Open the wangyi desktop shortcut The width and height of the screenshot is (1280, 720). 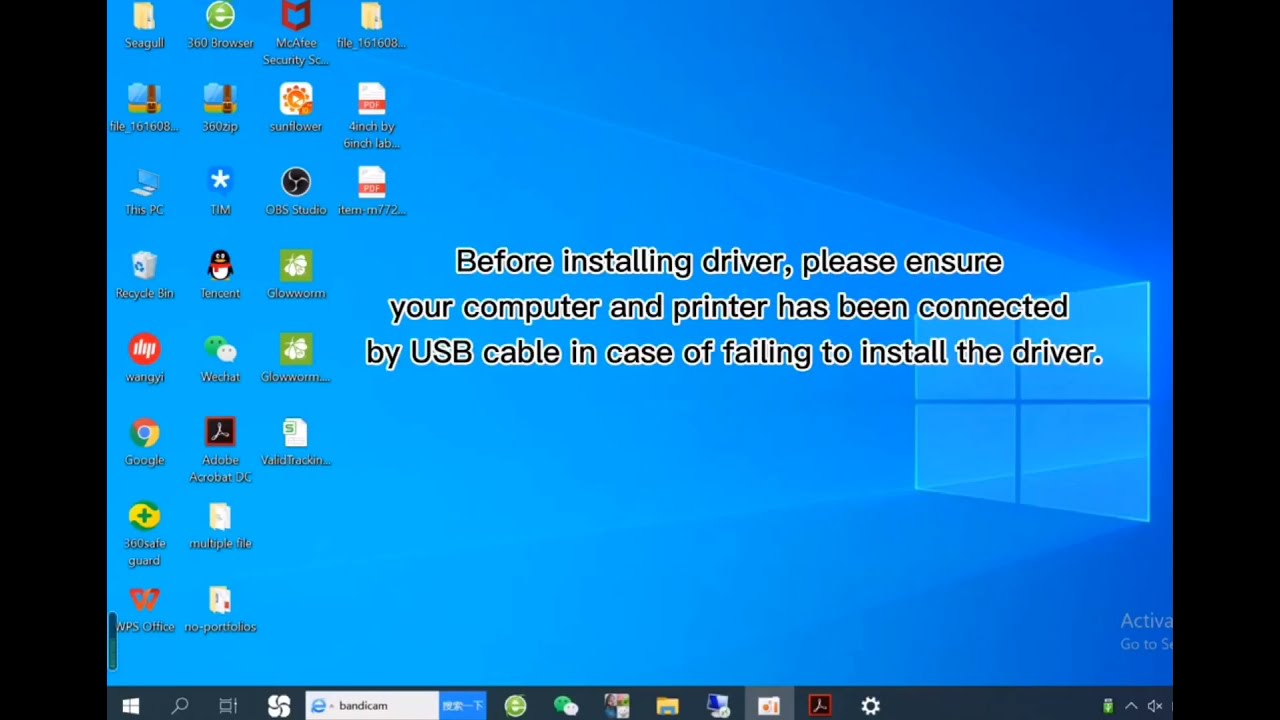click(144, 358)
